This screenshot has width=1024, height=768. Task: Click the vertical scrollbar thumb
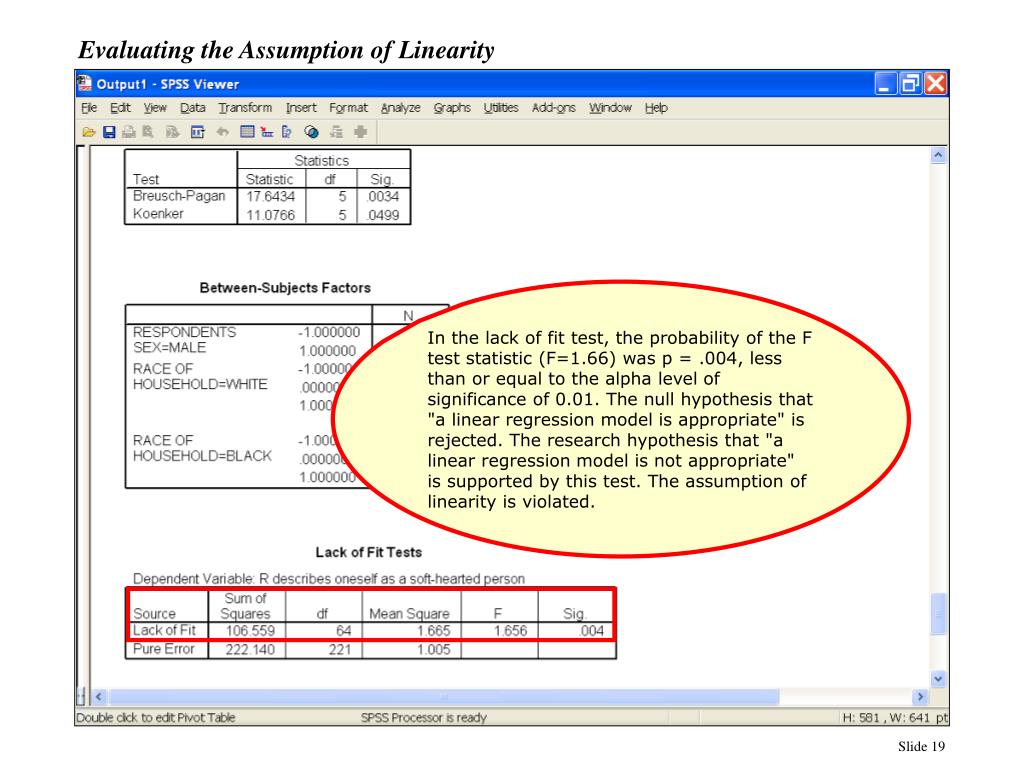[x=938, y=613]
